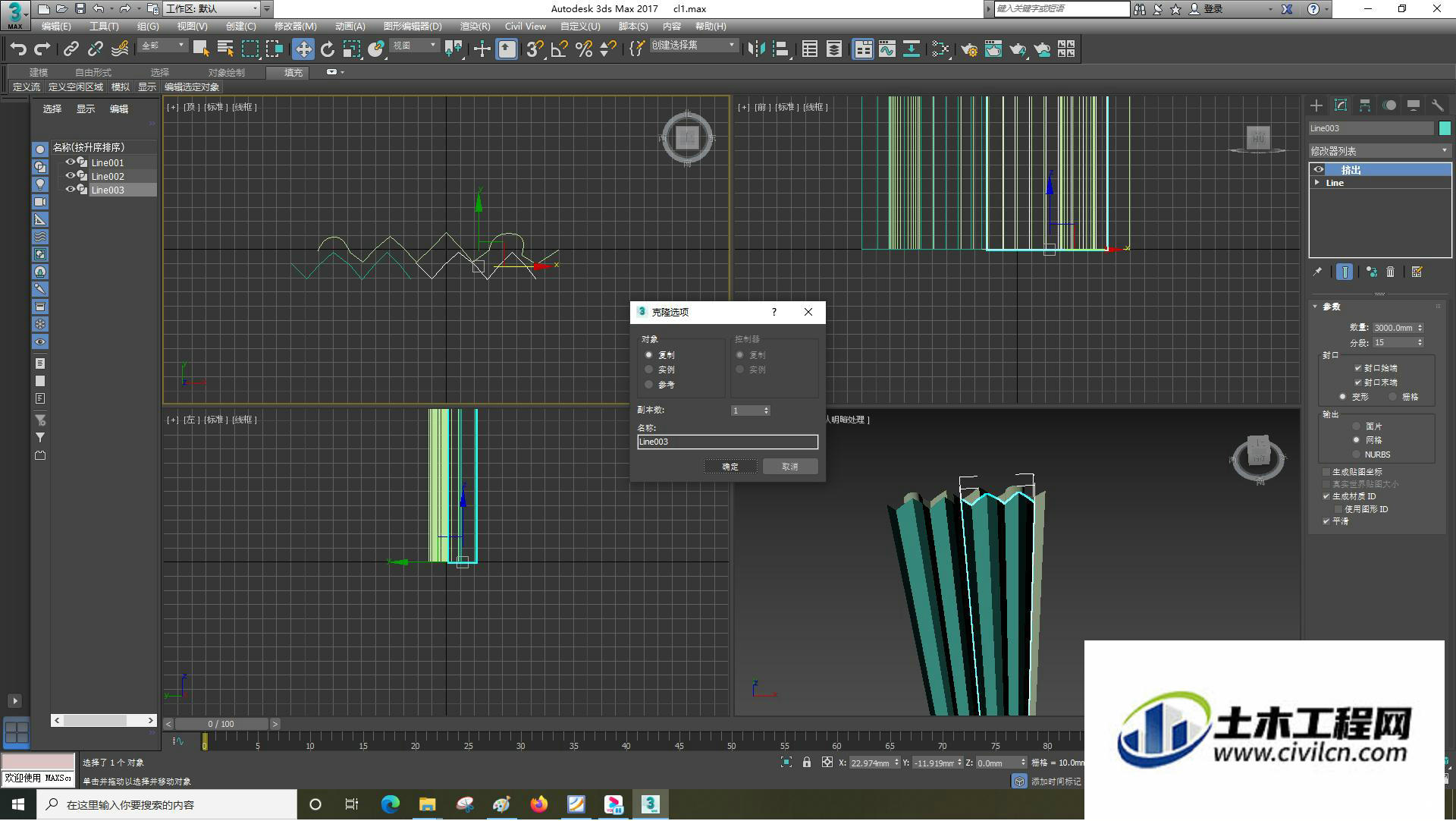Select Line002 in scene explorer
This screenshot has height=821, width=1456.
(x=108, y=177)
